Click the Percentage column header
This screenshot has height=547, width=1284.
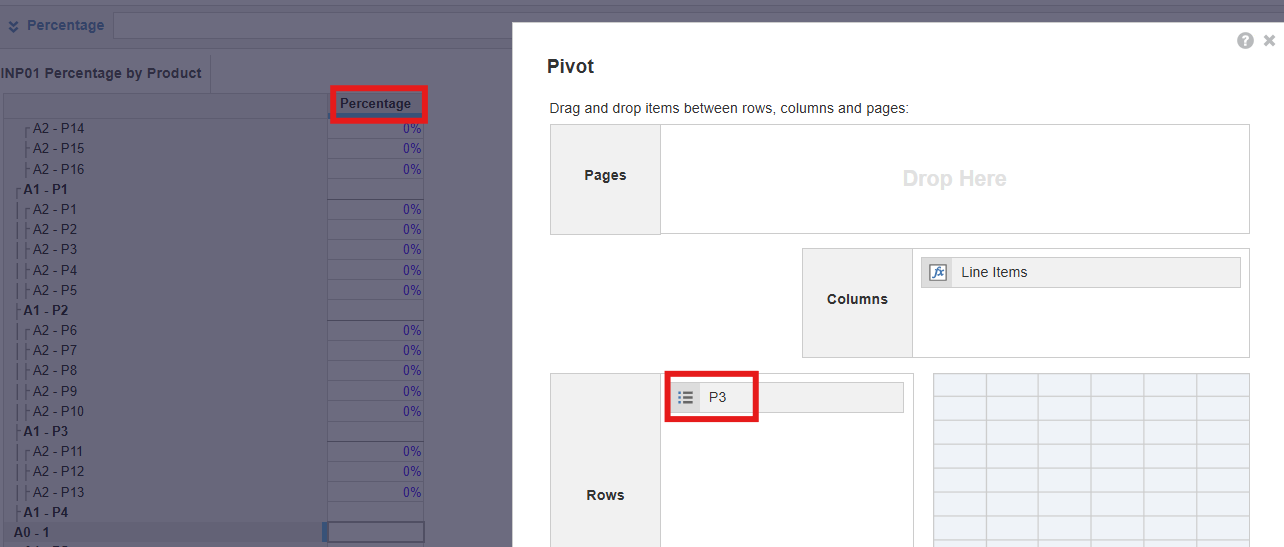[x=376, y=104]
